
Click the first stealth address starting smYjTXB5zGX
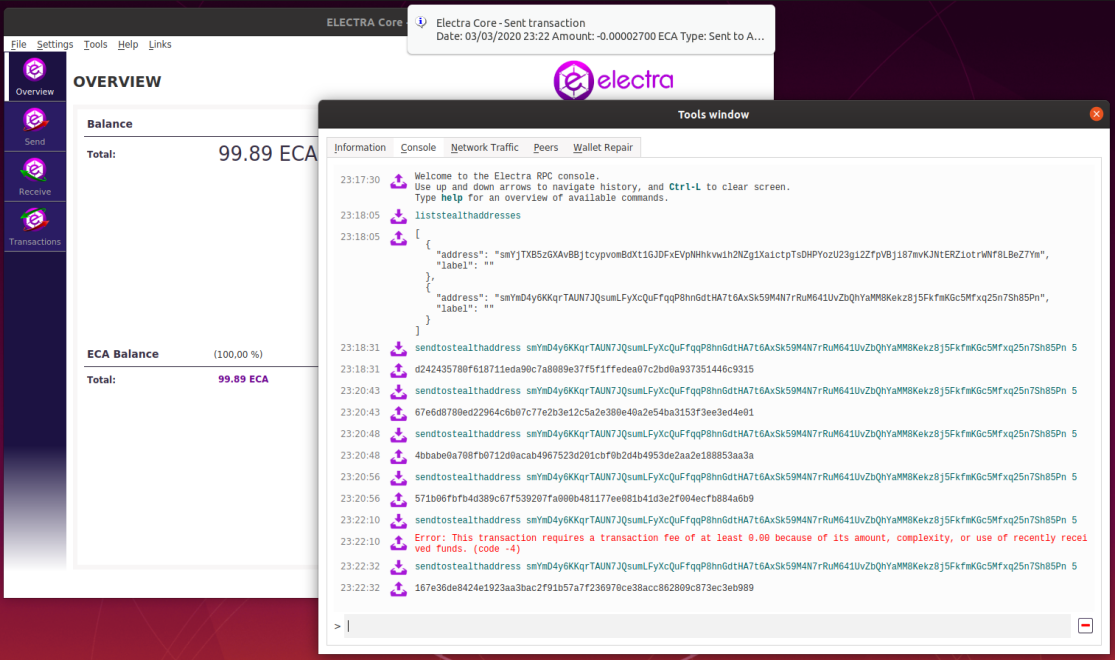click(769, 255)
